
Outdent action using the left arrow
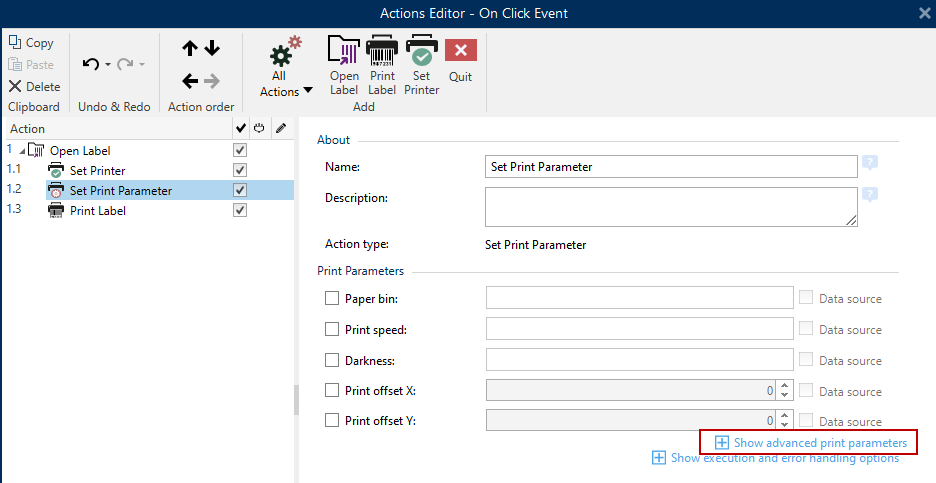(x=190, y=81)
